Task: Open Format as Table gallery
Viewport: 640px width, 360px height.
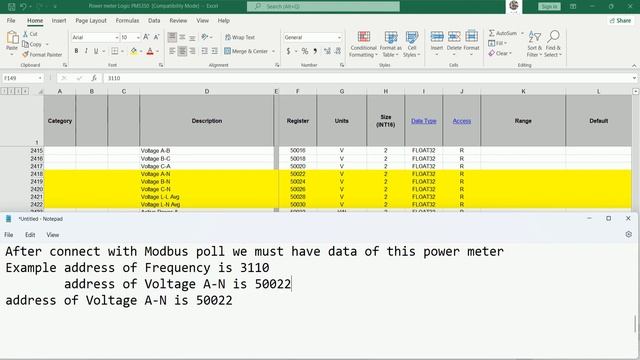Action: tap(391, 44)
